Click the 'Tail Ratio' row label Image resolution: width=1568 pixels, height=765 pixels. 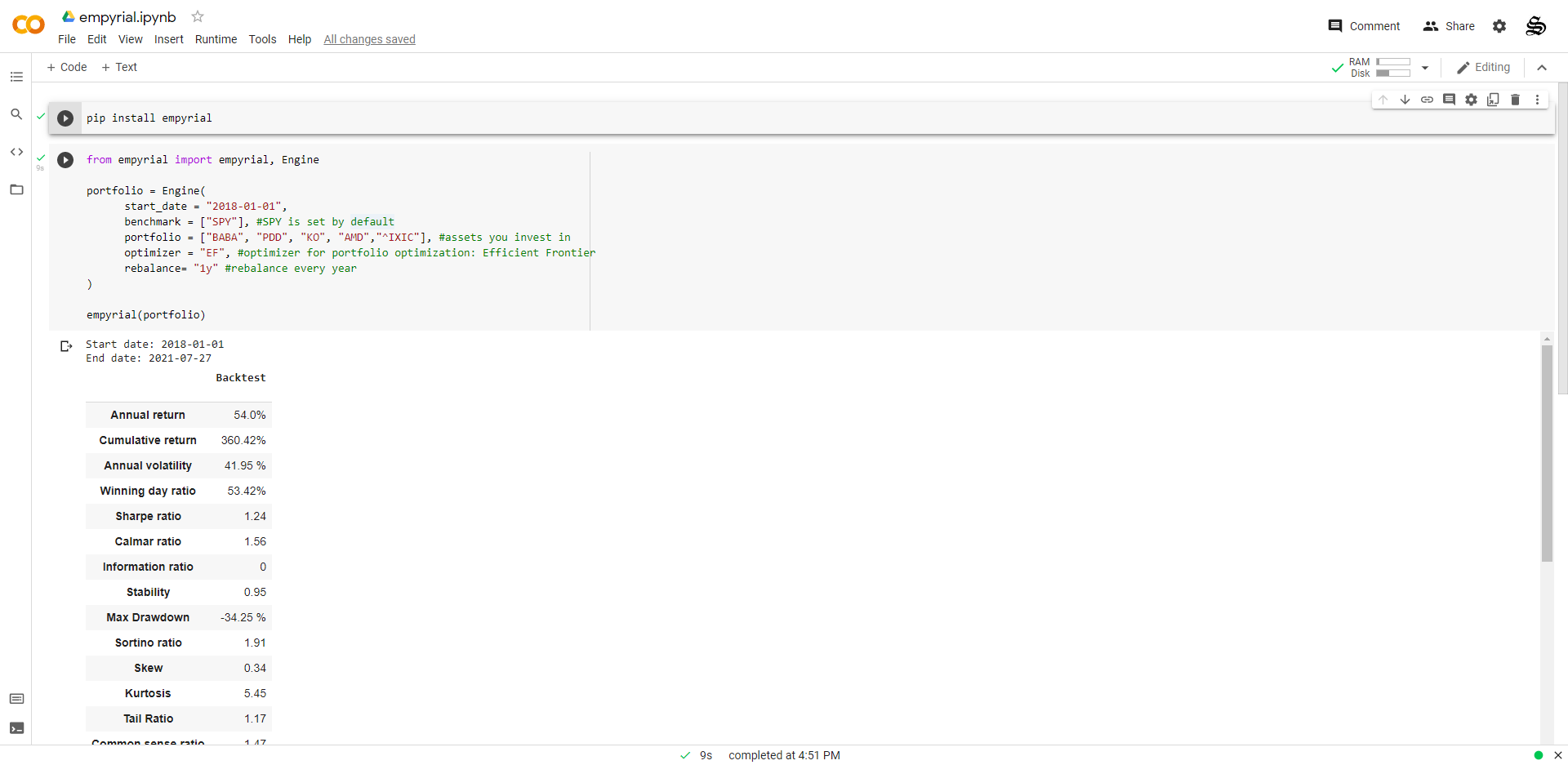click(x=148, y=718)
